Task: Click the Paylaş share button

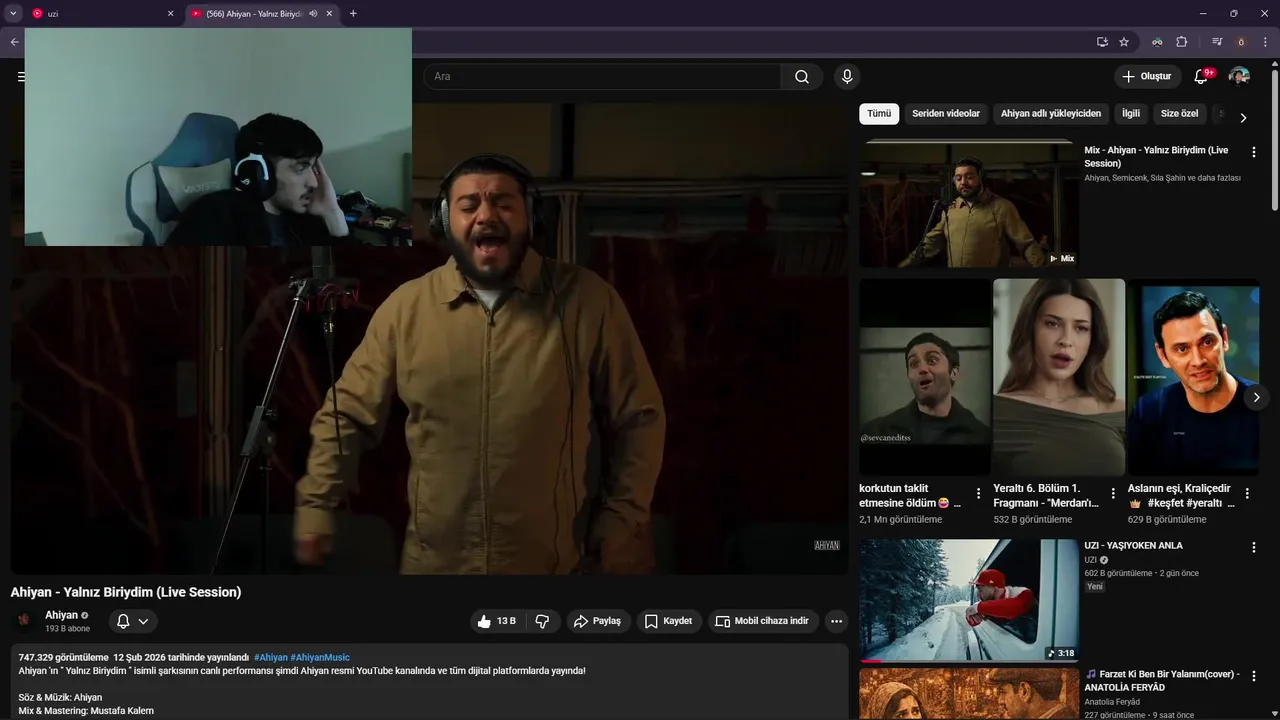Action: tap(598, 621)
